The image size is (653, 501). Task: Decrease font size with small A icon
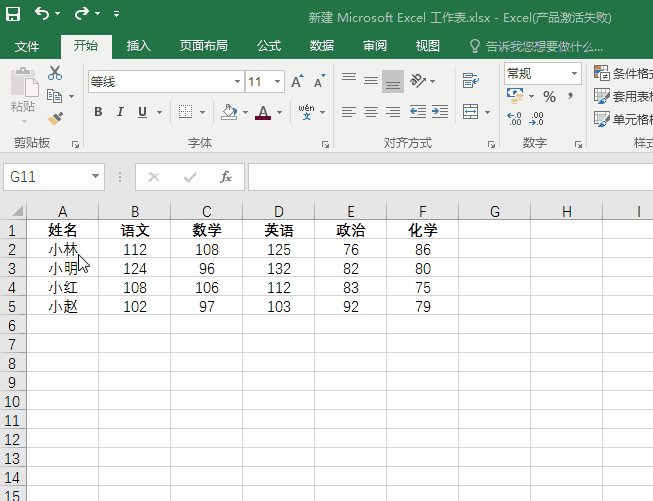pos(319,81)
